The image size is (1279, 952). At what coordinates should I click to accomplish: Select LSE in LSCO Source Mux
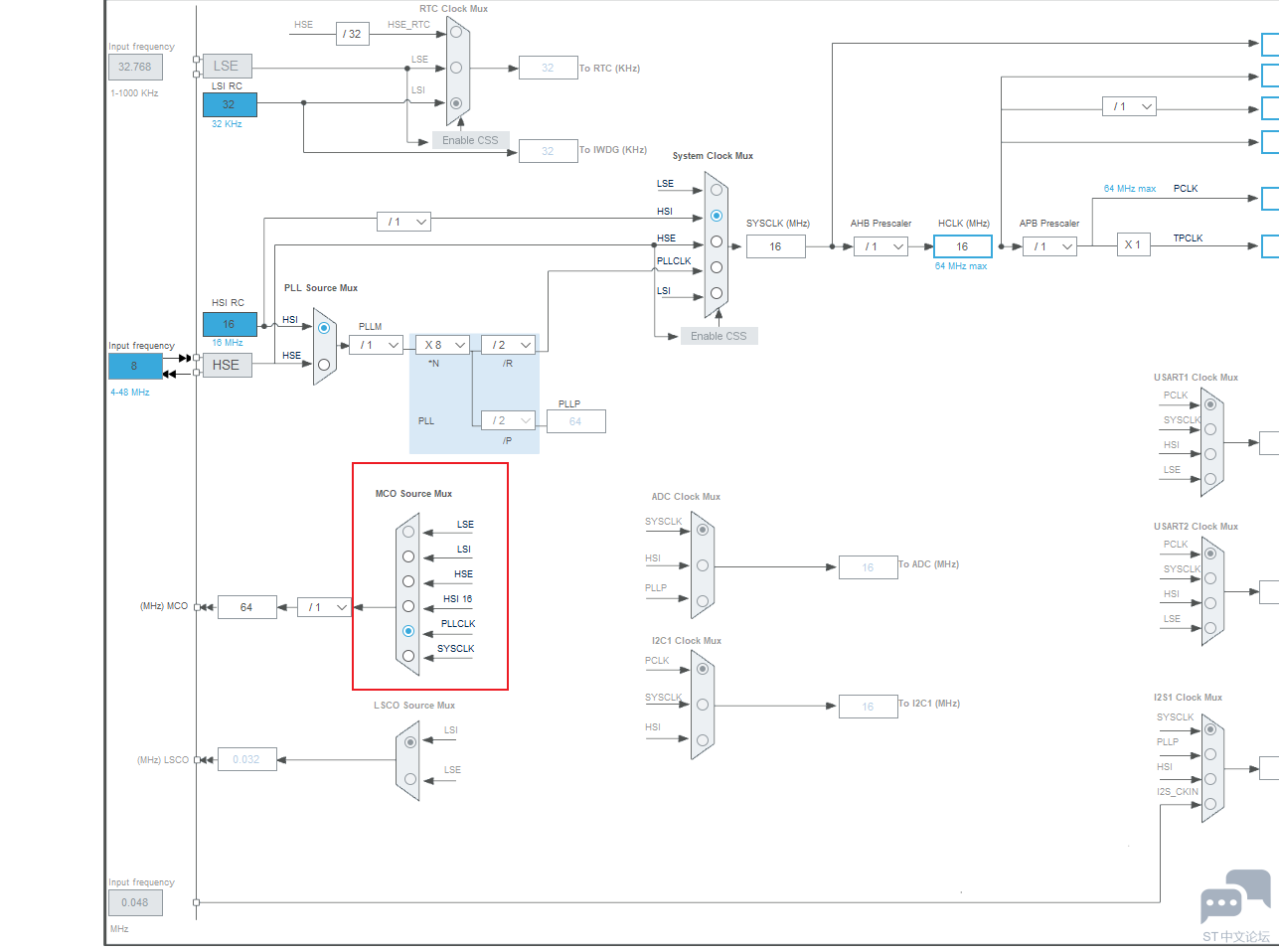pyautogui.click(x=410, y=779)
